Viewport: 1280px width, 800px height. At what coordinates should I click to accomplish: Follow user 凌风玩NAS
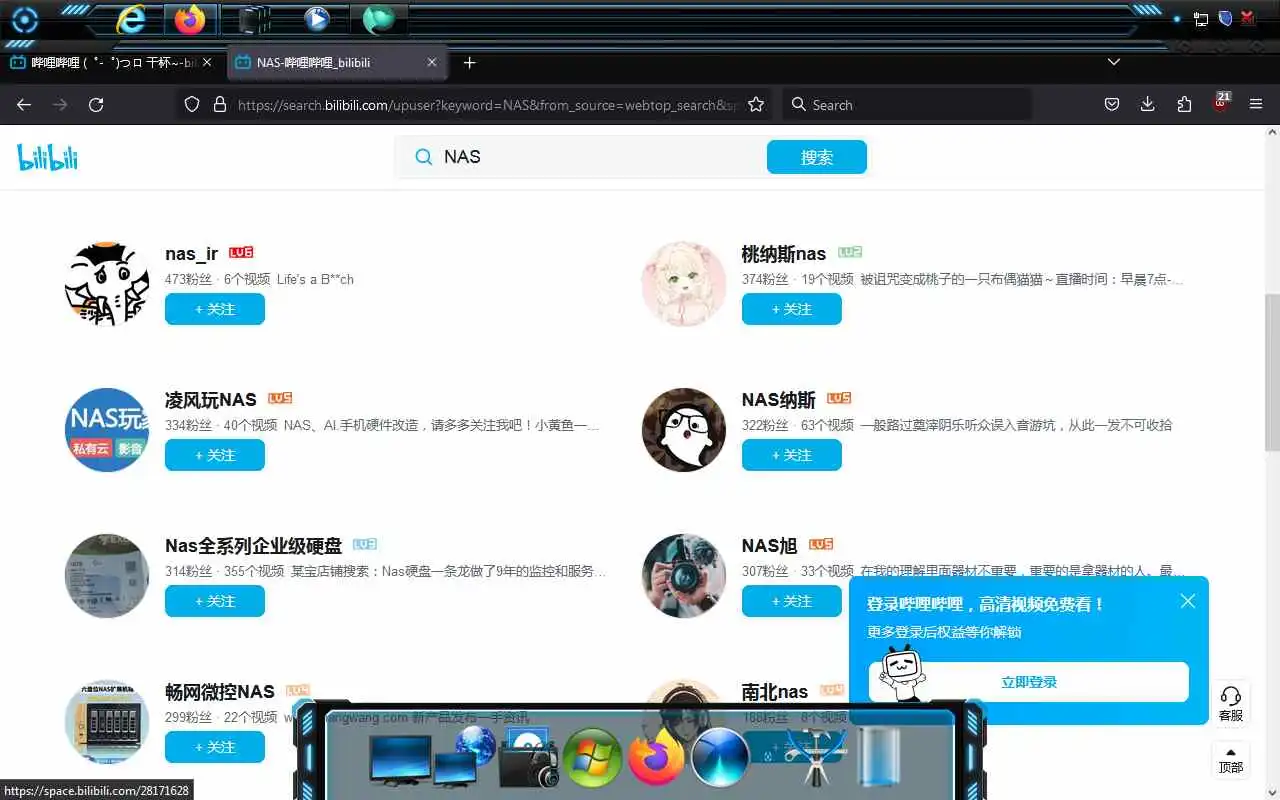pyautogui.click(x=215, y=455)
